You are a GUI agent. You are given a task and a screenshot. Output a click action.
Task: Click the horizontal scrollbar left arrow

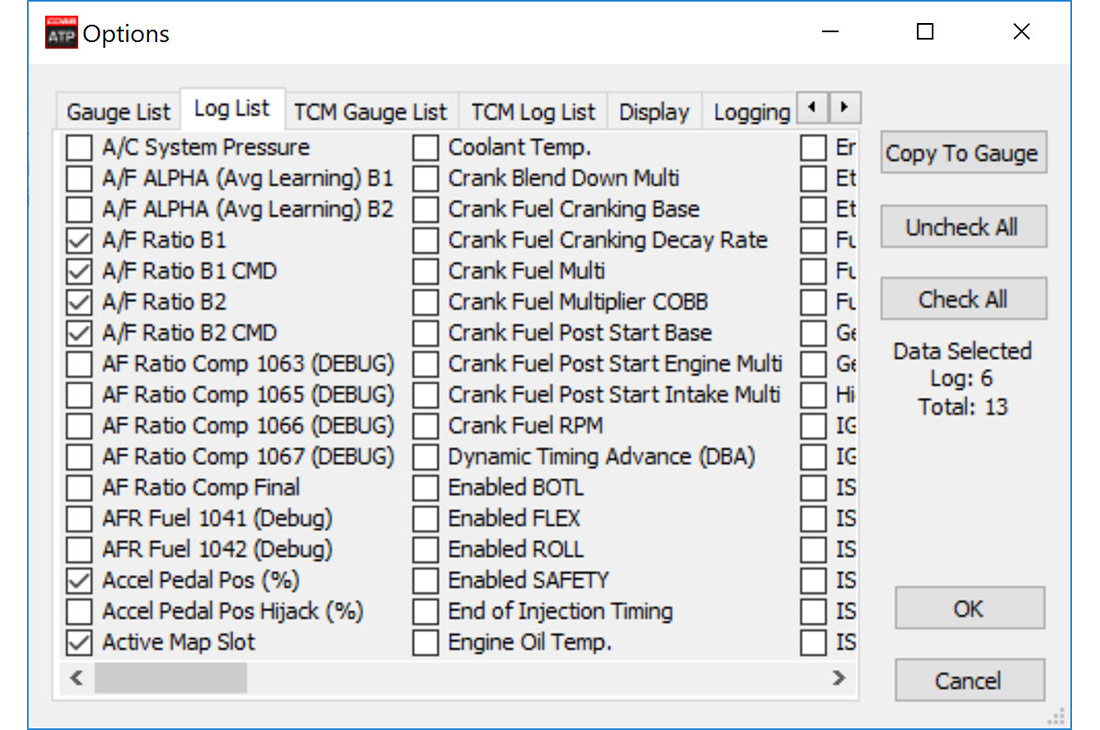pyautogui.click(x=77, y=678)
